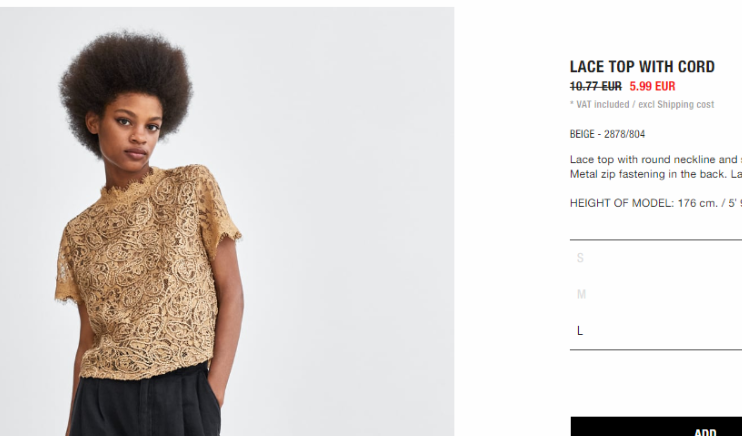The width and height of the screenshot is (742, 436).
Task: Click the beige lace top in photo
Action: coord(147,275)
